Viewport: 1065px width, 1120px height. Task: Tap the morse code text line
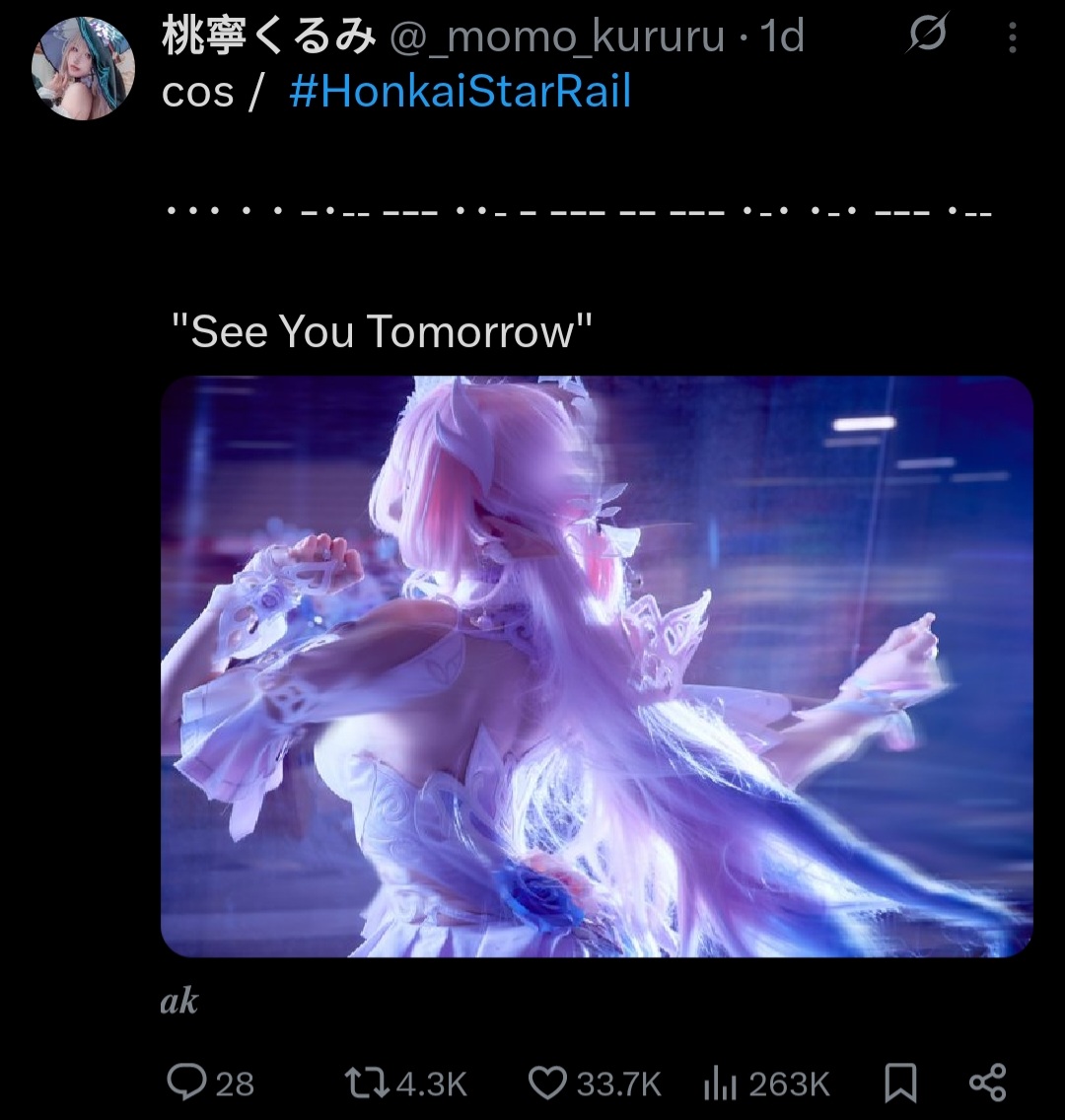pyautogui.click(x=579, y=212)
